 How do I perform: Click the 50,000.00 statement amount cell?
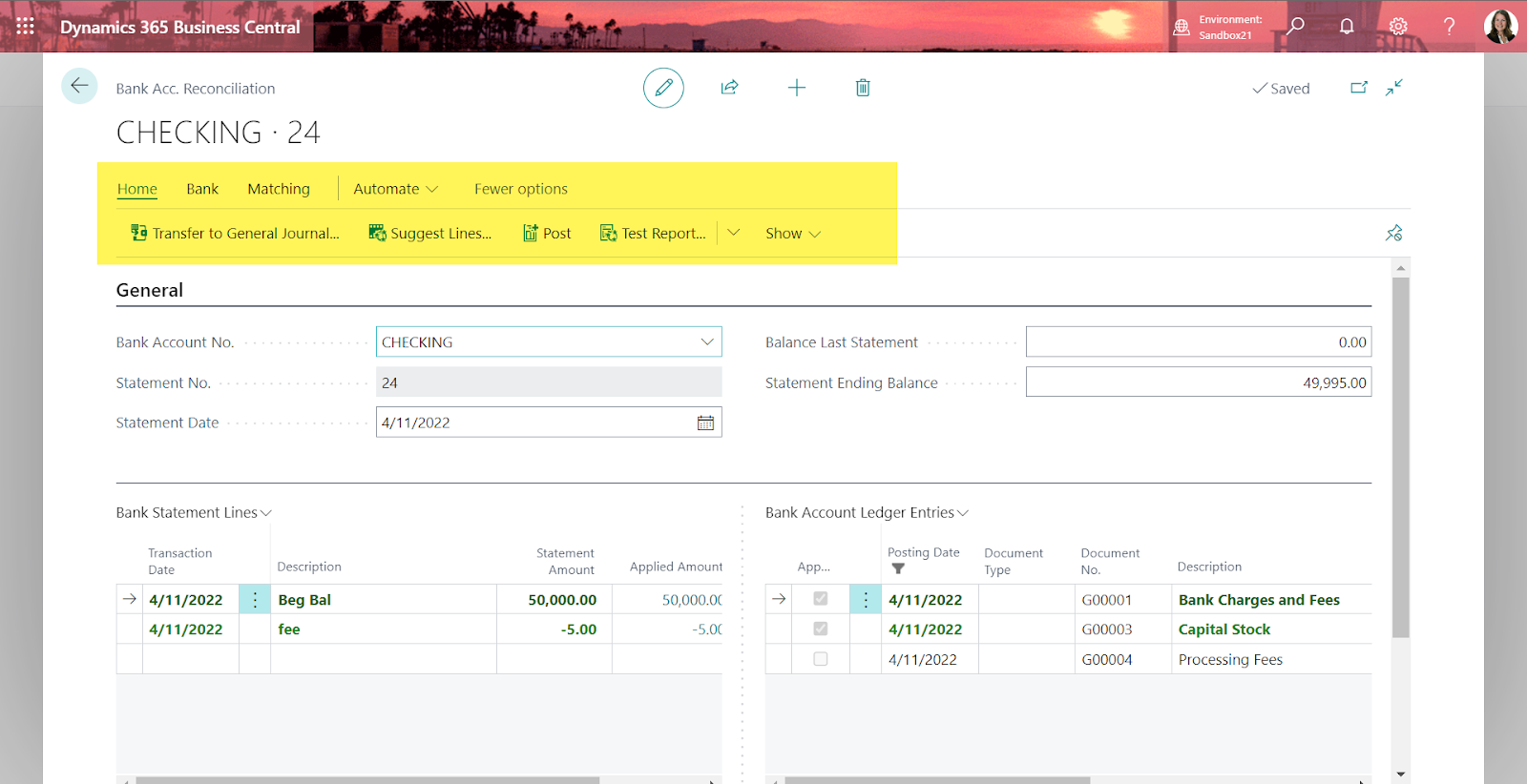(554, 599)
